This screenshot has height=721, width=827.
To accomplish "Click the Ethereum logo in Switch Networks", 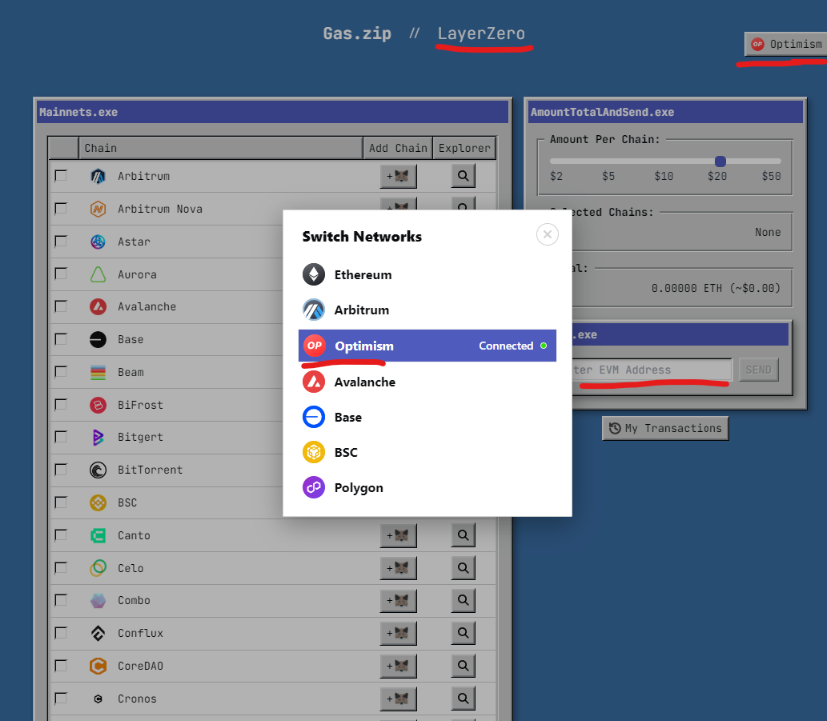I will click(x=313, y=275).
